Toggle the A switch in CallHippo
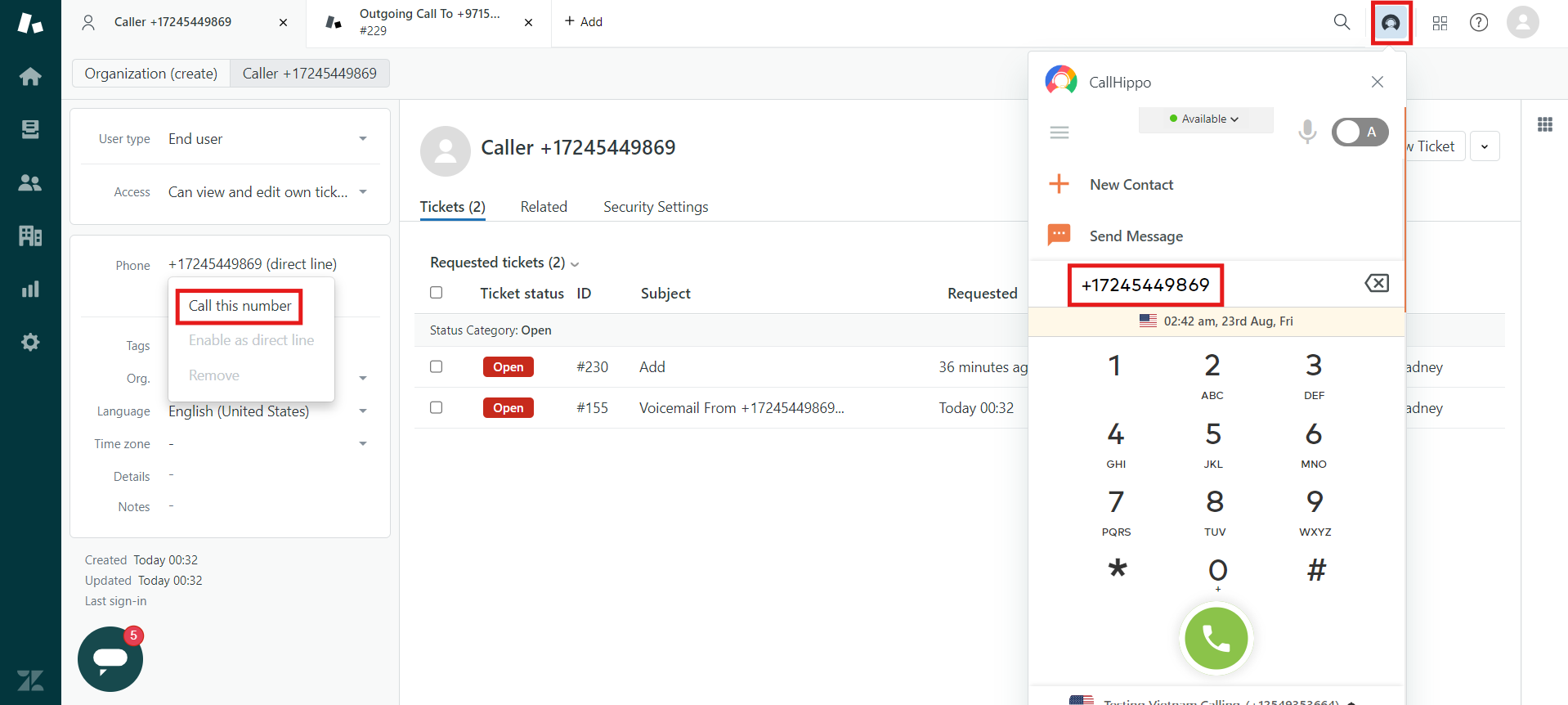 click(x=1360, y=132)
